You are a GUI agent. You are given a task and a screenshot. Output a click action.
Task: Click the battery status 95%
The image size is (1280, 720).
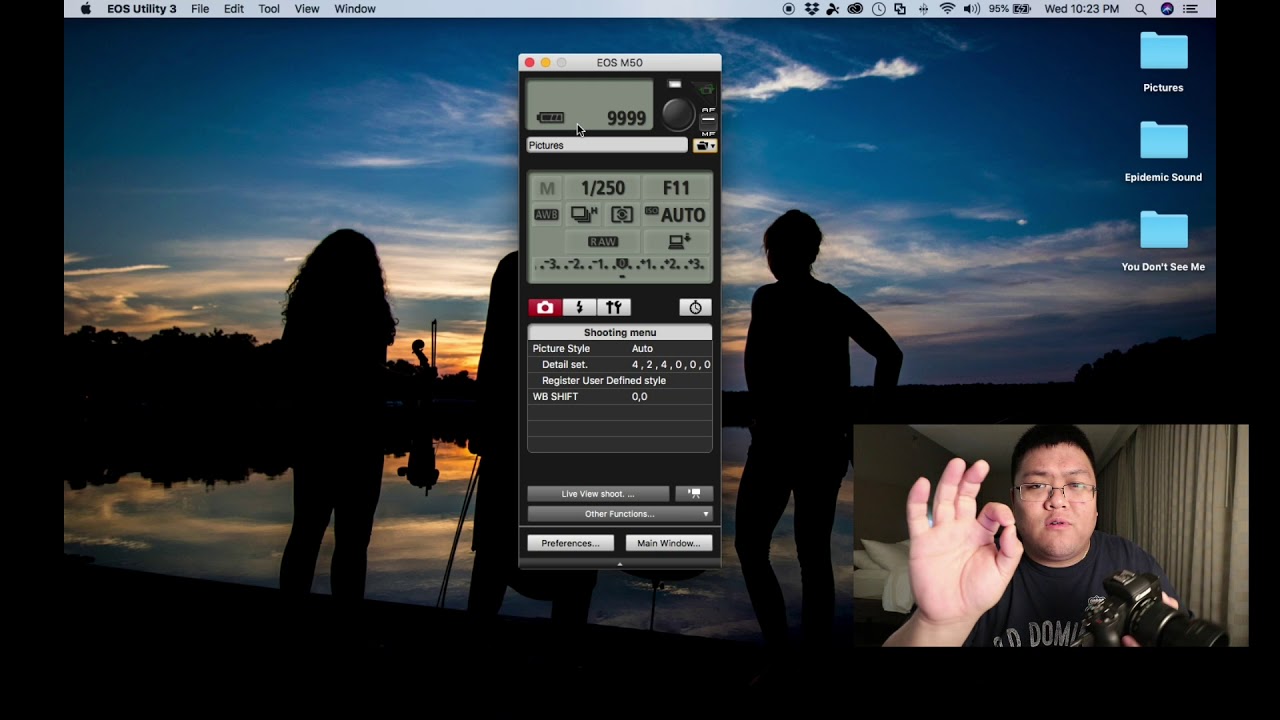[1010, 9]
